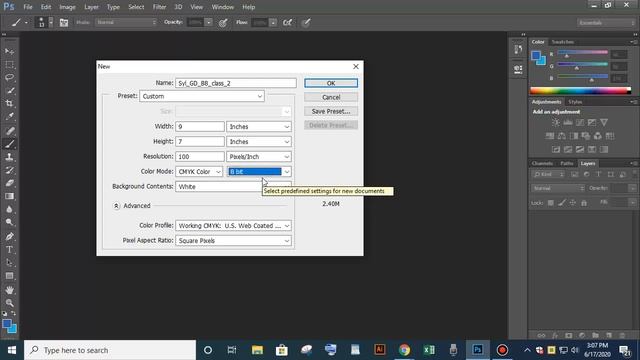Toggle lock position in Layers panel
640x360 pixels.
point(573,202)
